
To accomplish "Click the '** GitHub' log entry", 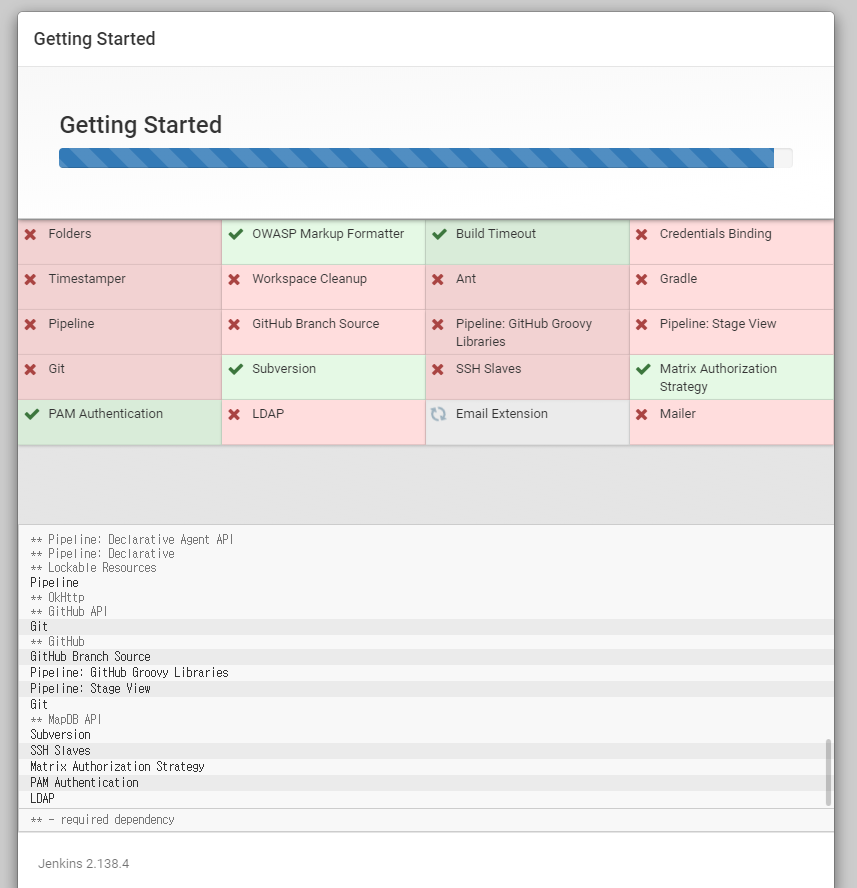I will [57, 642].
